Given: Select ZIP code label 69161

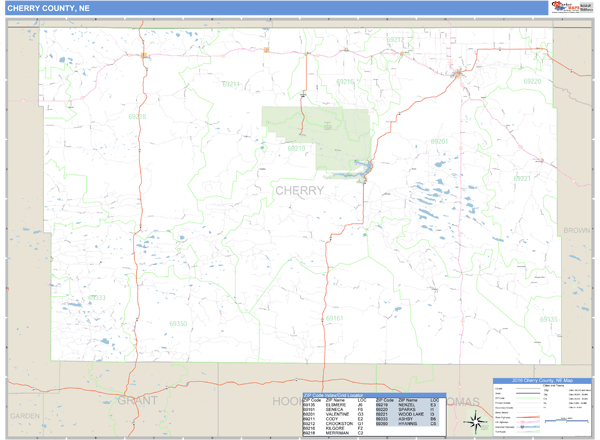Looking at the screenshot, I should click(335, 318).
